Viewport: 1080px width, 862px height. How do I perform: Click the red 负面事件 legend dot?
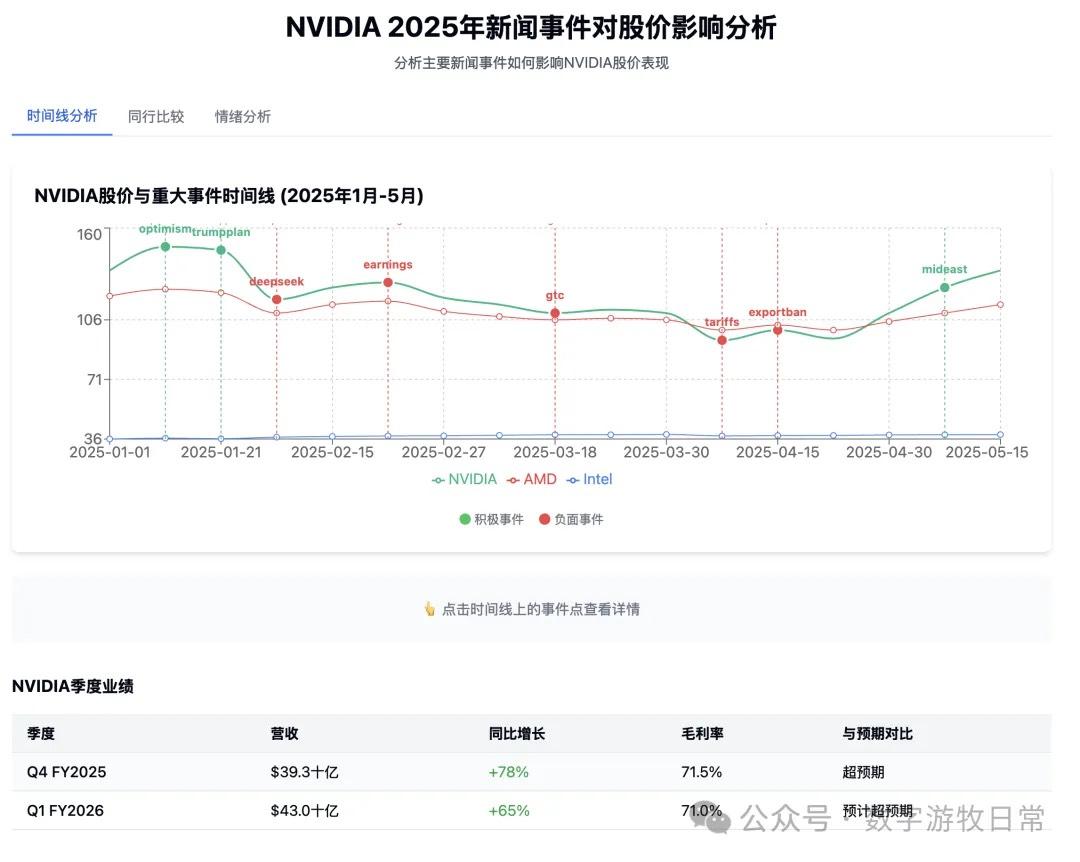pos(545,519)
